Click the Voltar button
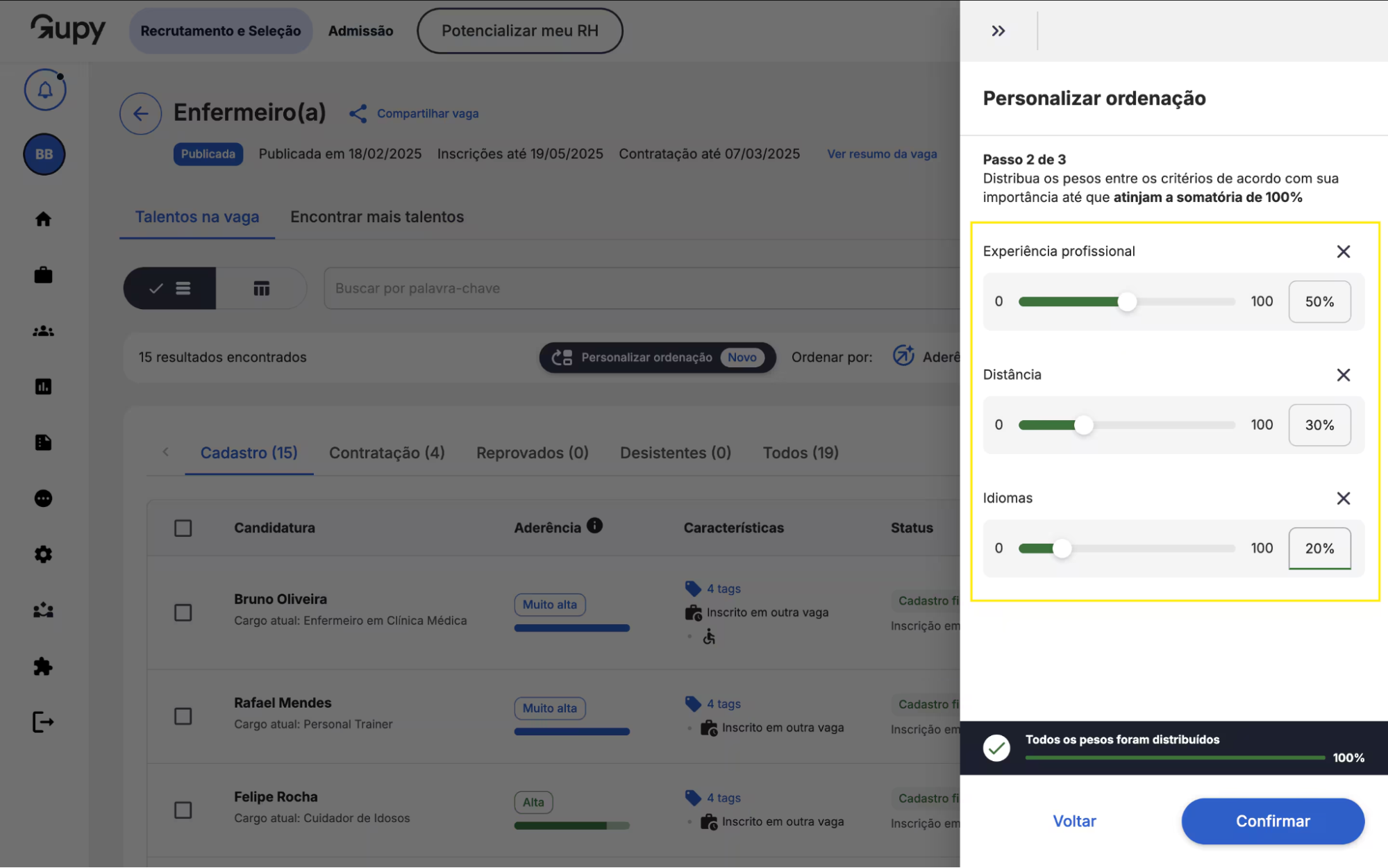 click(1074, 821)
